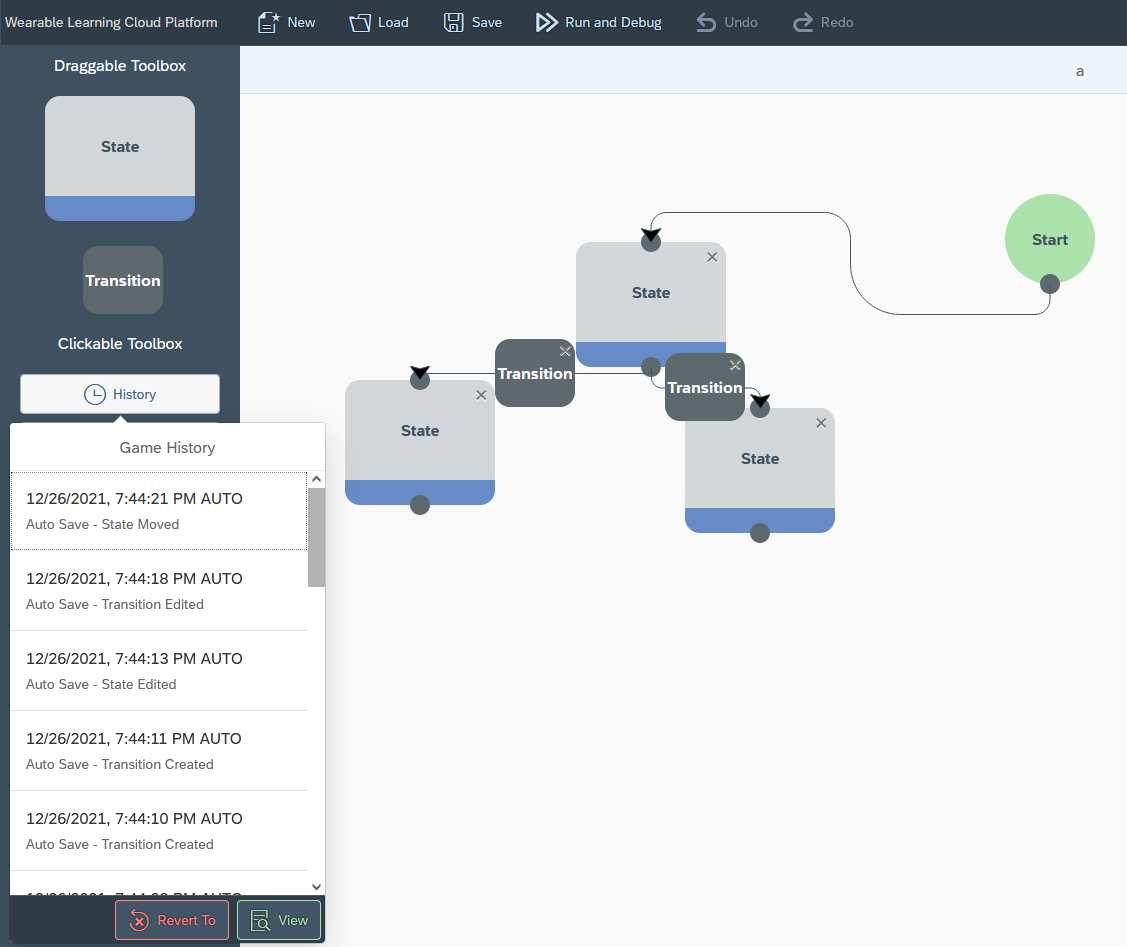Click the Game History scrollbar thumb
The width and height of the screenshot is (1127, 947).
click(x=316, y=536)
